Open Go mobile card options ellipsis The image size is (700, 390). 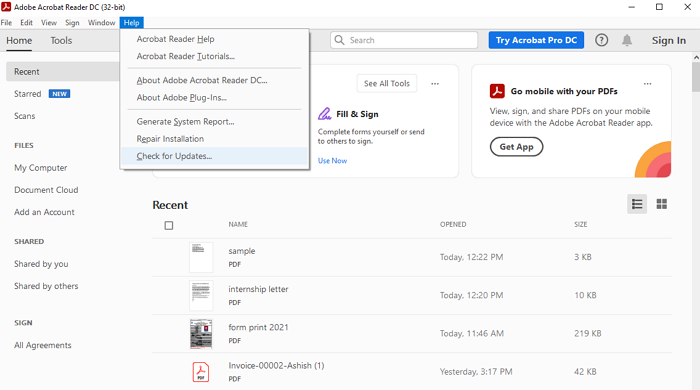point(647,83)
